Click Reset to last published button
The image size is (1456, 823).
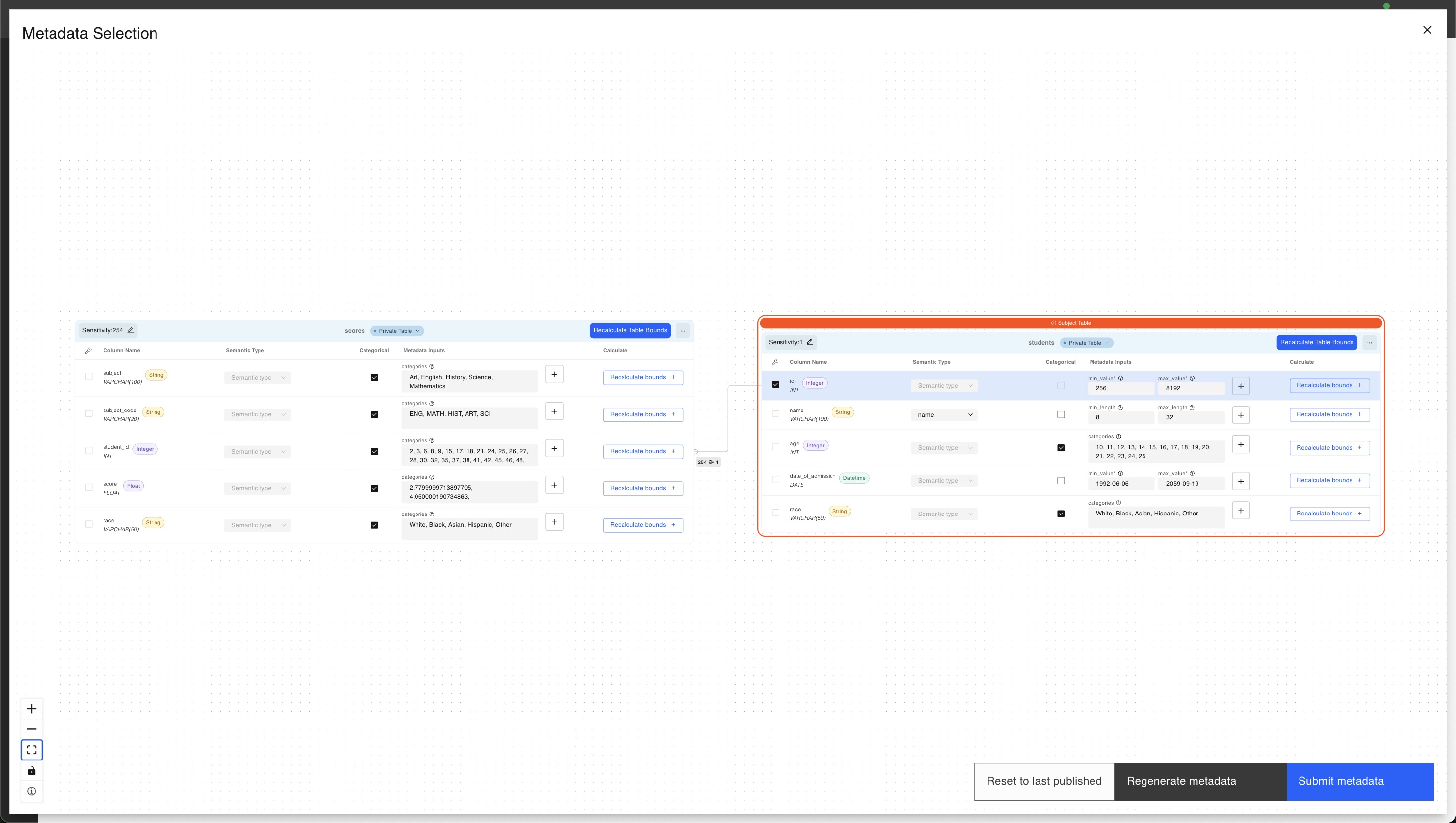(1044, 782)
